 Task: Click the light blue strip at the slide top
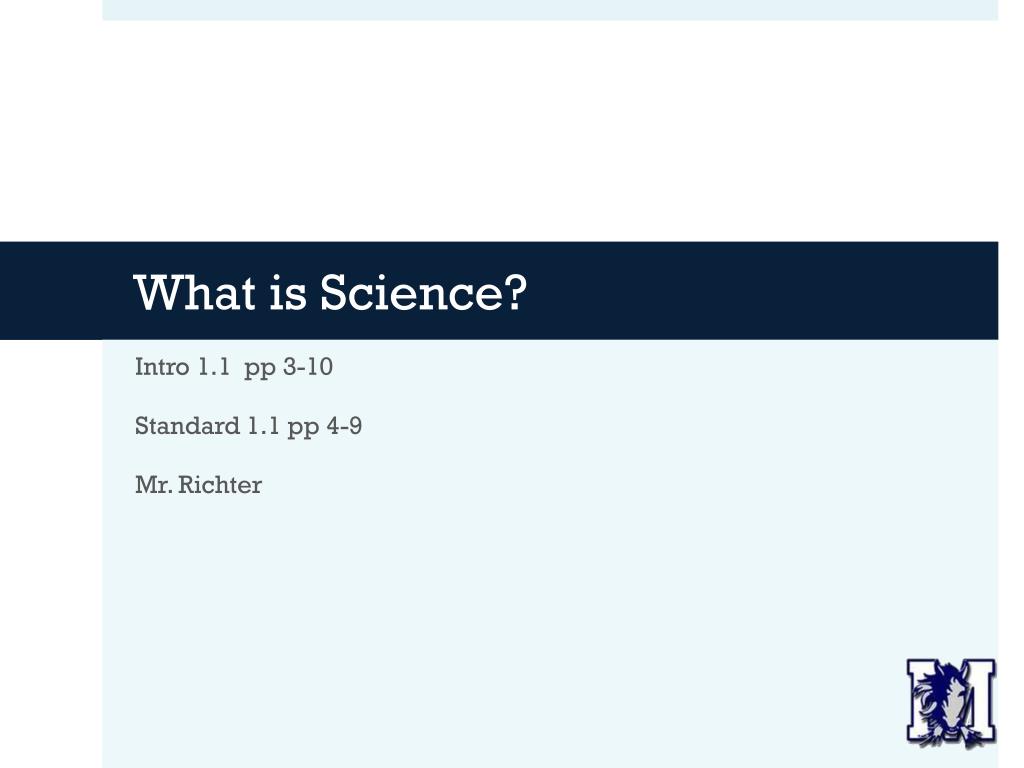(x=550, y=10)
